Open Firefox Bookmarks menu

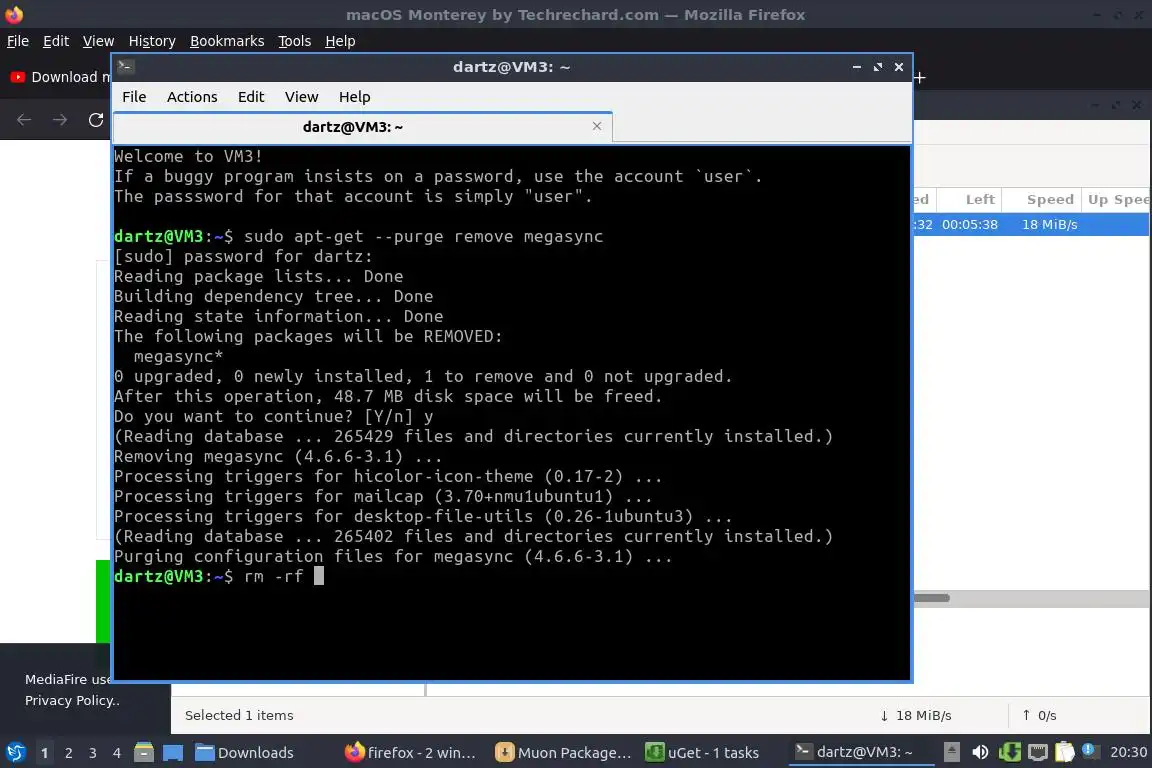coord(227,41)
